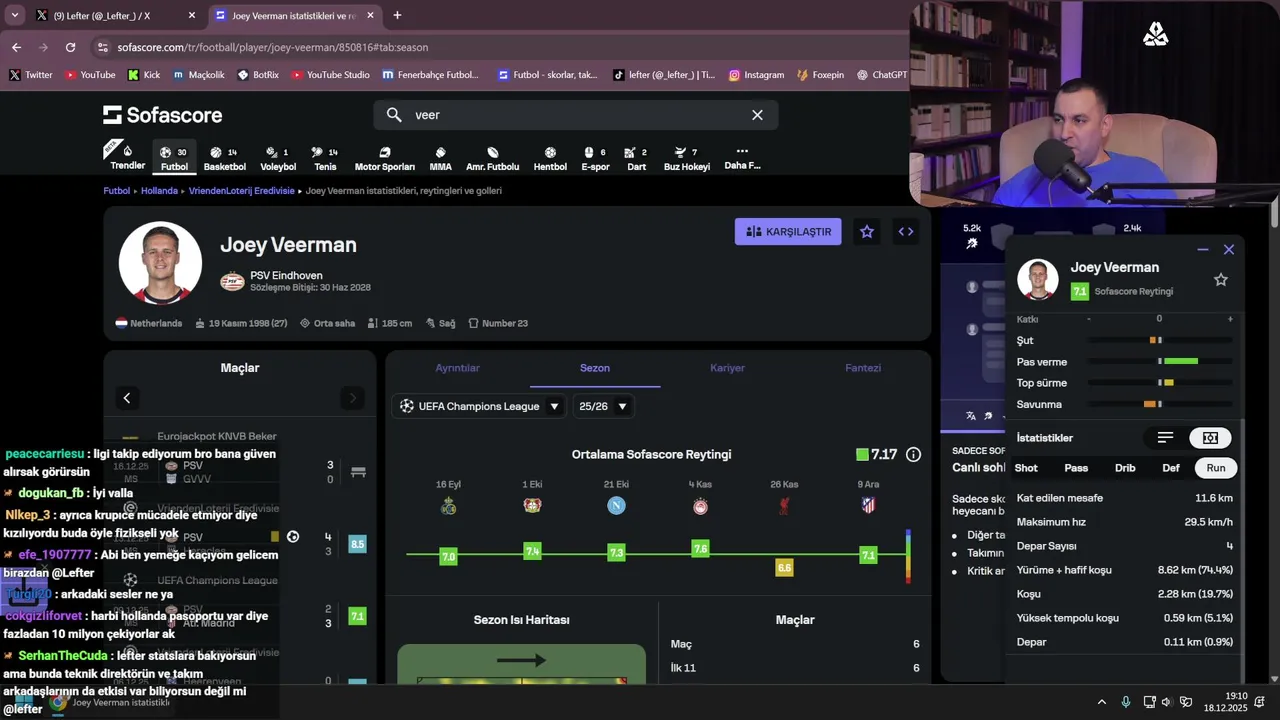Select the Voleybol sport icon
This screenshot has width=1280, height=720.
coord(278,158)
